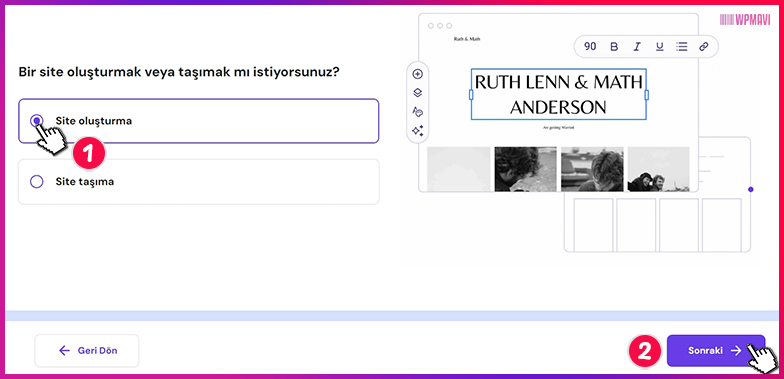The height and width of the screenshot is (379, 784).
Task: Click the 'Sonraki' next button
Action: (716, 350)
